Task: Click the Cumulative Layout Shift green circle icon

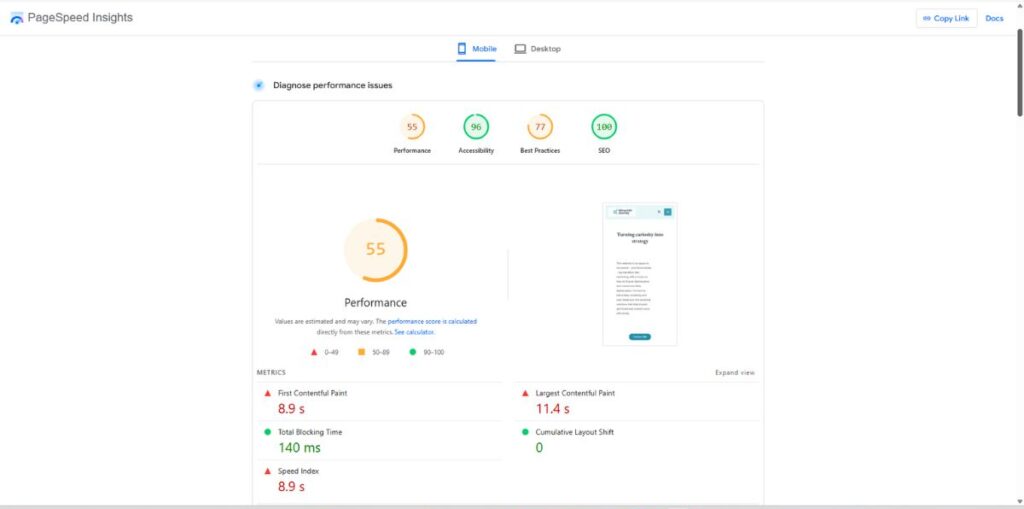Action: 525,432
